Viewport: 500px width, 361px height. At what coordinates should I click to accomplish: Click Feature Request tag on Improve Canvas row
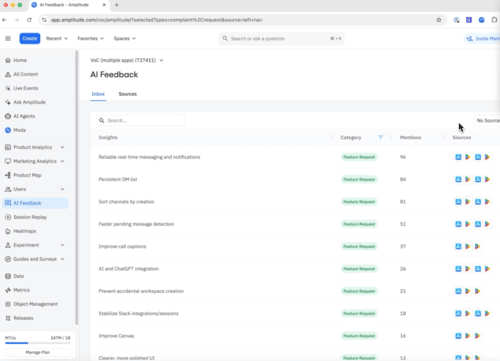(x=359, y=336)
